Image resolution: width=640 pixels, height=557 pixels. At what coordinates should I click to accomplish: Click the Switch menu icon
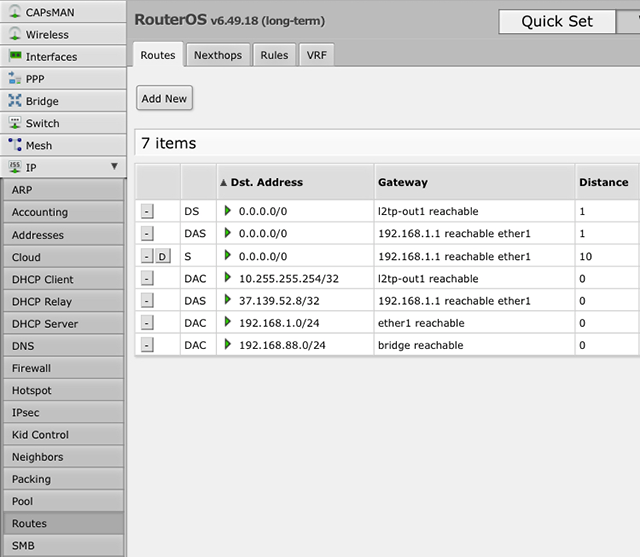point(15,123)
